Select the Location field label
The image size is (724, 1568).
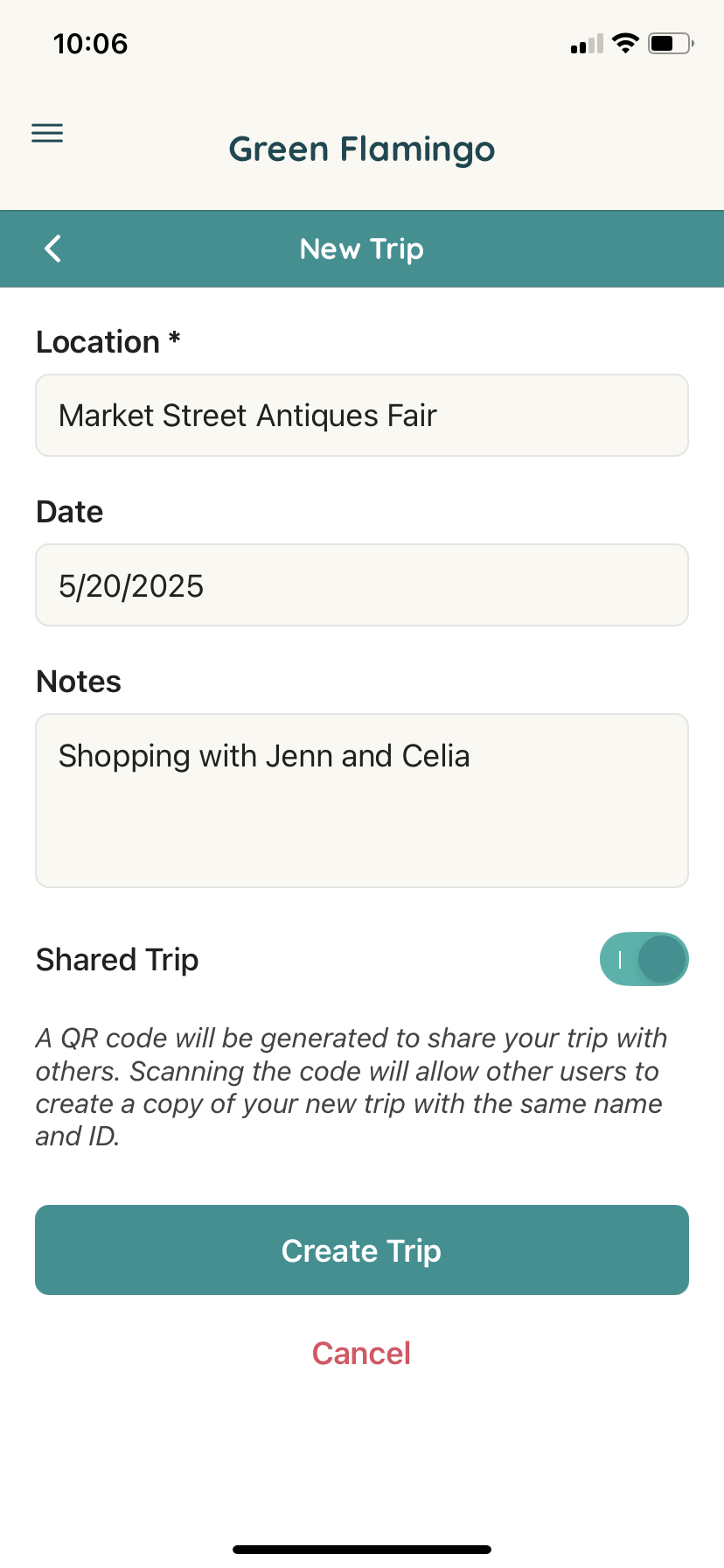click(108, 342)
